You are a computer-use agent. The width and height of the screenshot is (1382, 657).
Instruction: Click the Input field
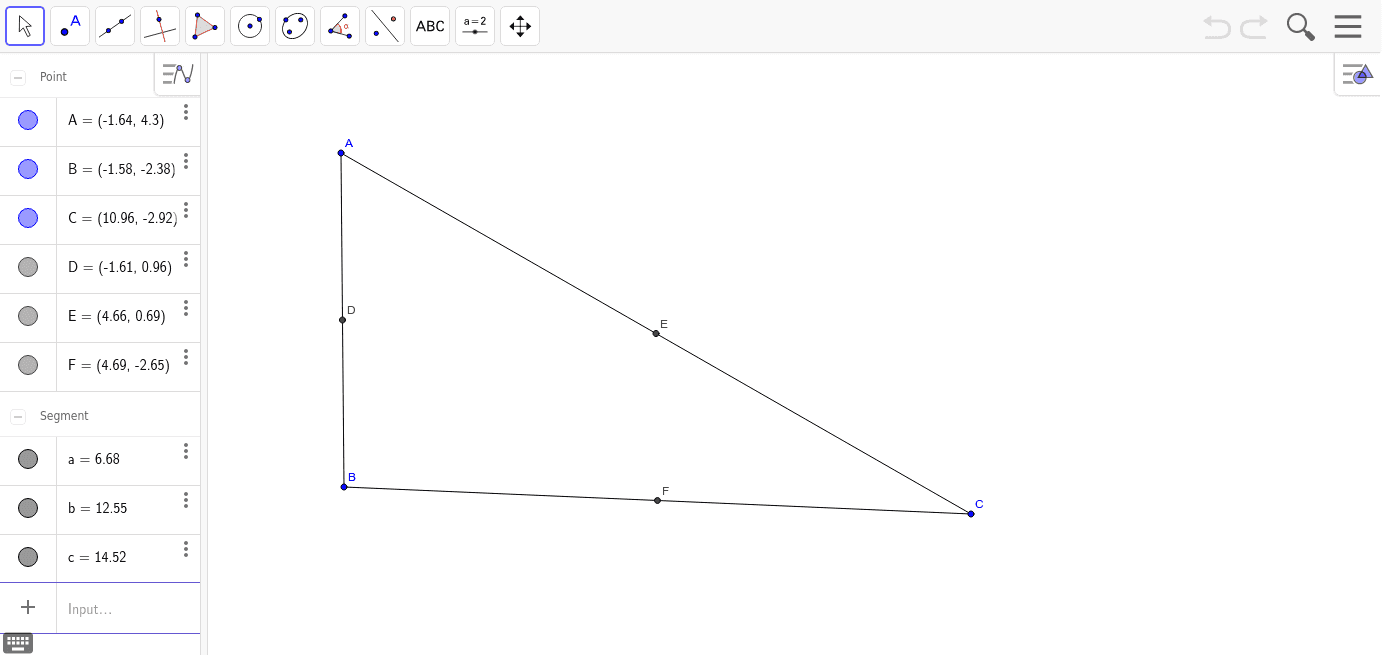[x=128, y=609]
